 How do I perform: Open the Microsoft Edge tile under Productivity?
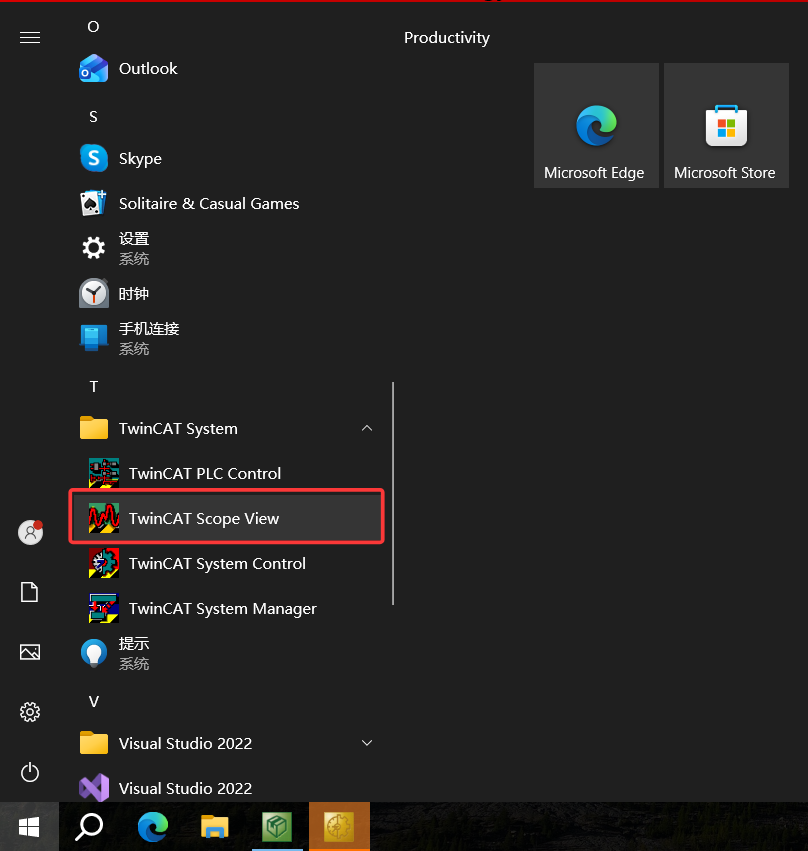pyautogui.click(x=595, y=125)
